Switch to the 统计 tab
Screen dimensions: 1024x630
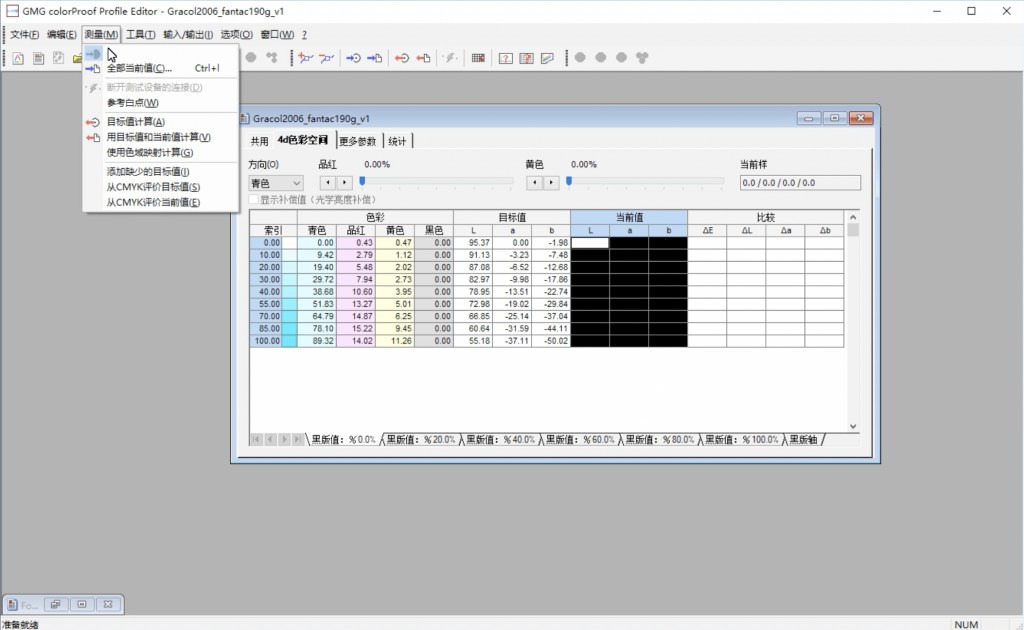[397, 141]
